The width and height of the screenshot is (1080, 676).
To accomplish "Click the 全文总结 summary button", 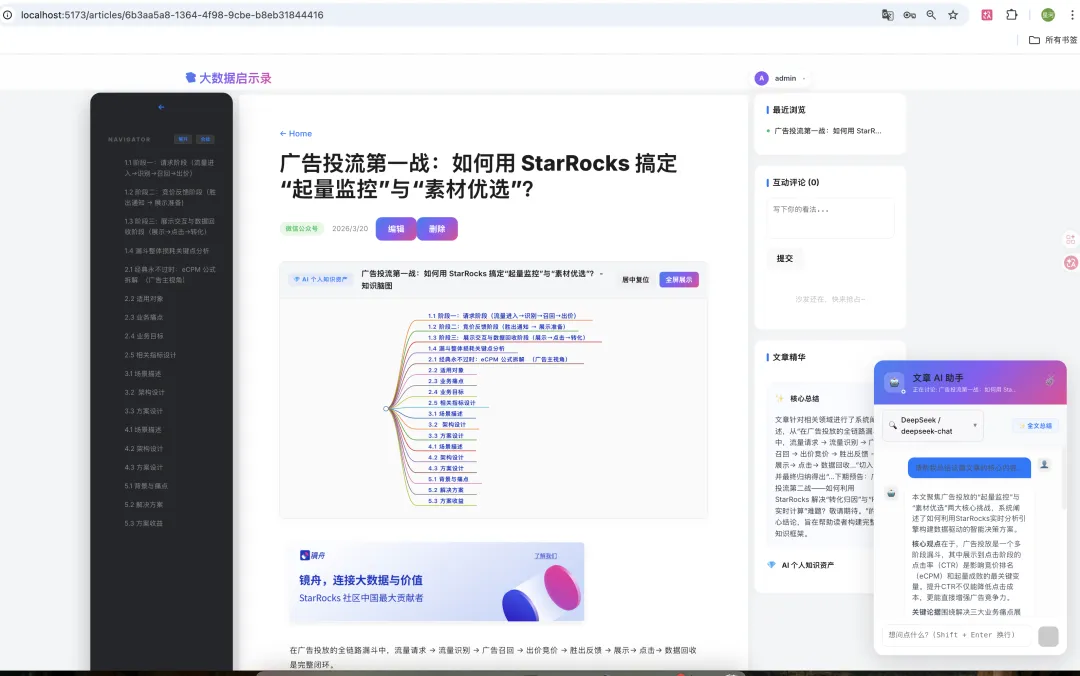I will coord(1035,426).
